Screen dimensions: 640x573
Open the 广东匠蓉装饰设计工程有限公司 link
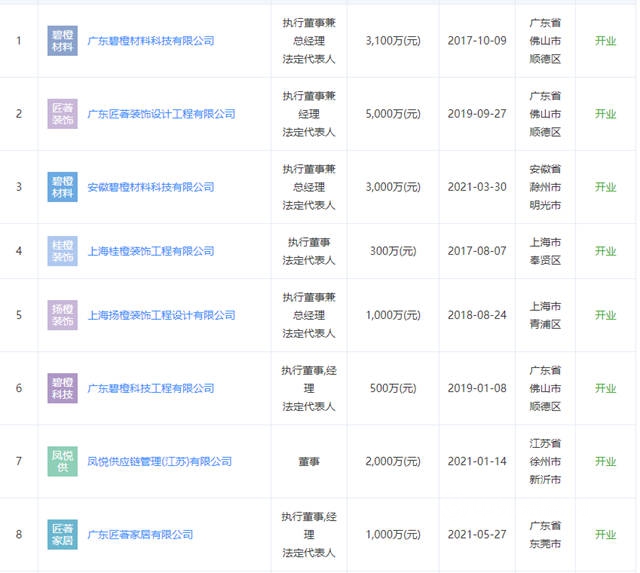click(x=162, y=114)
